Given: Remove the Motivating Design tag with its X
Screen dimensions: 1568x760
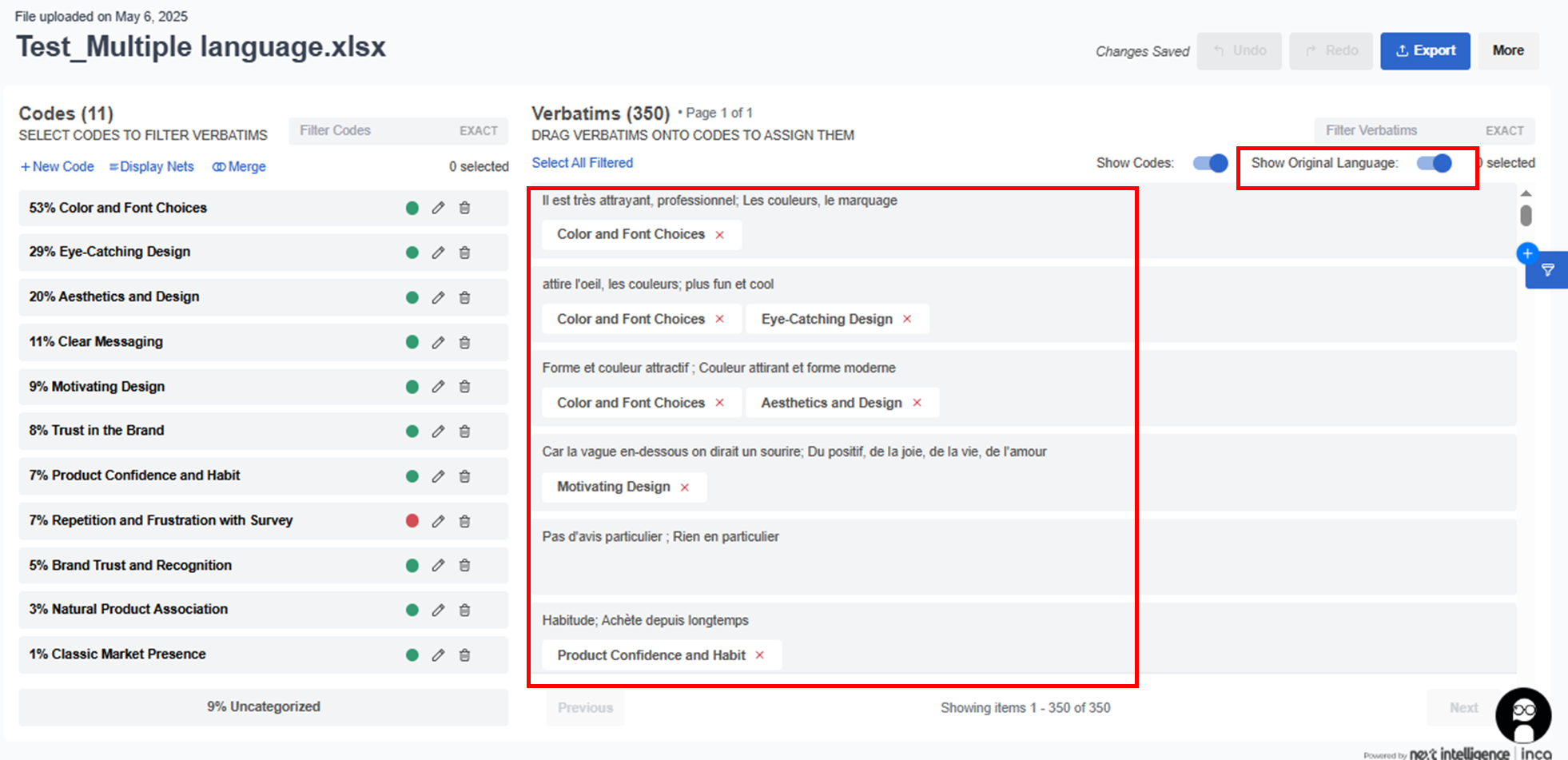Looking at the screenshot, I should [685, 487].
